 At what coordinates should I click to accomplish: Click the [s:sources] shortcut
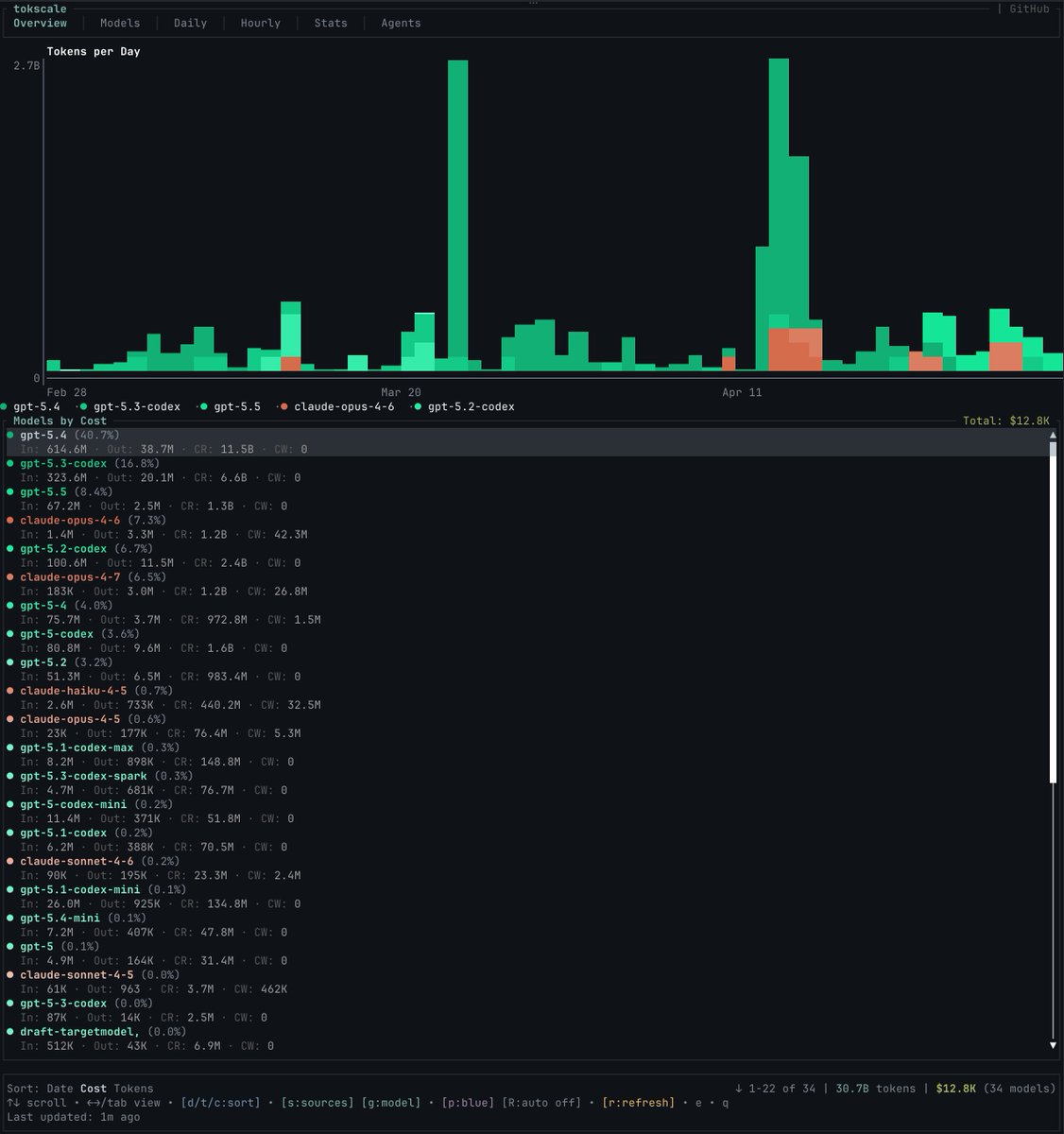pyautogui.click(x=317, y=1103)
